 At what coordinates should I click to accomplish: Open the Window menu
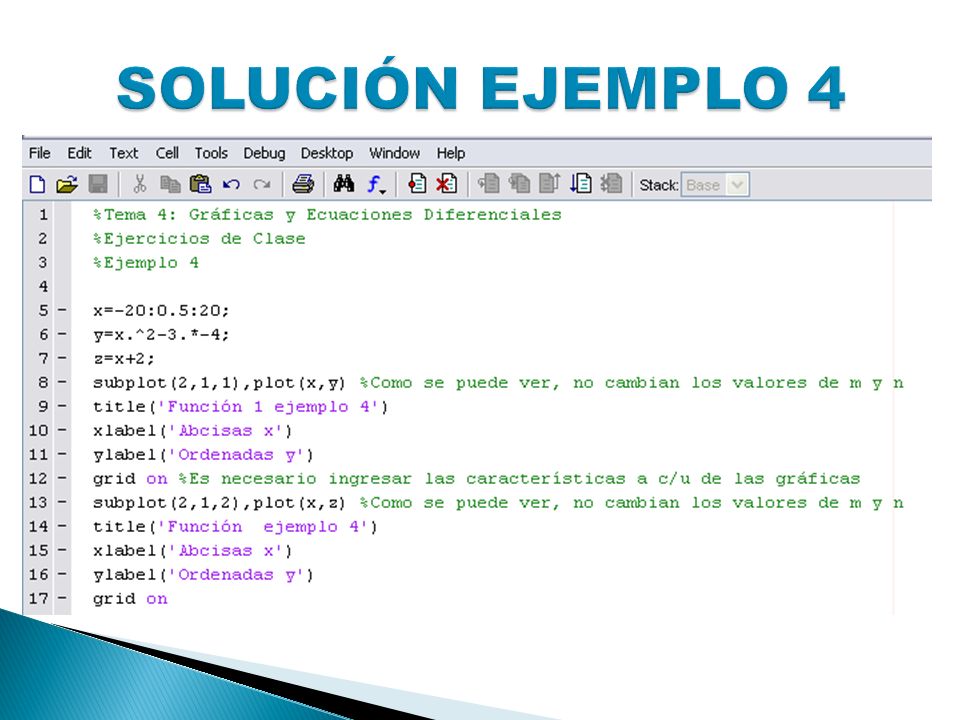394,153
